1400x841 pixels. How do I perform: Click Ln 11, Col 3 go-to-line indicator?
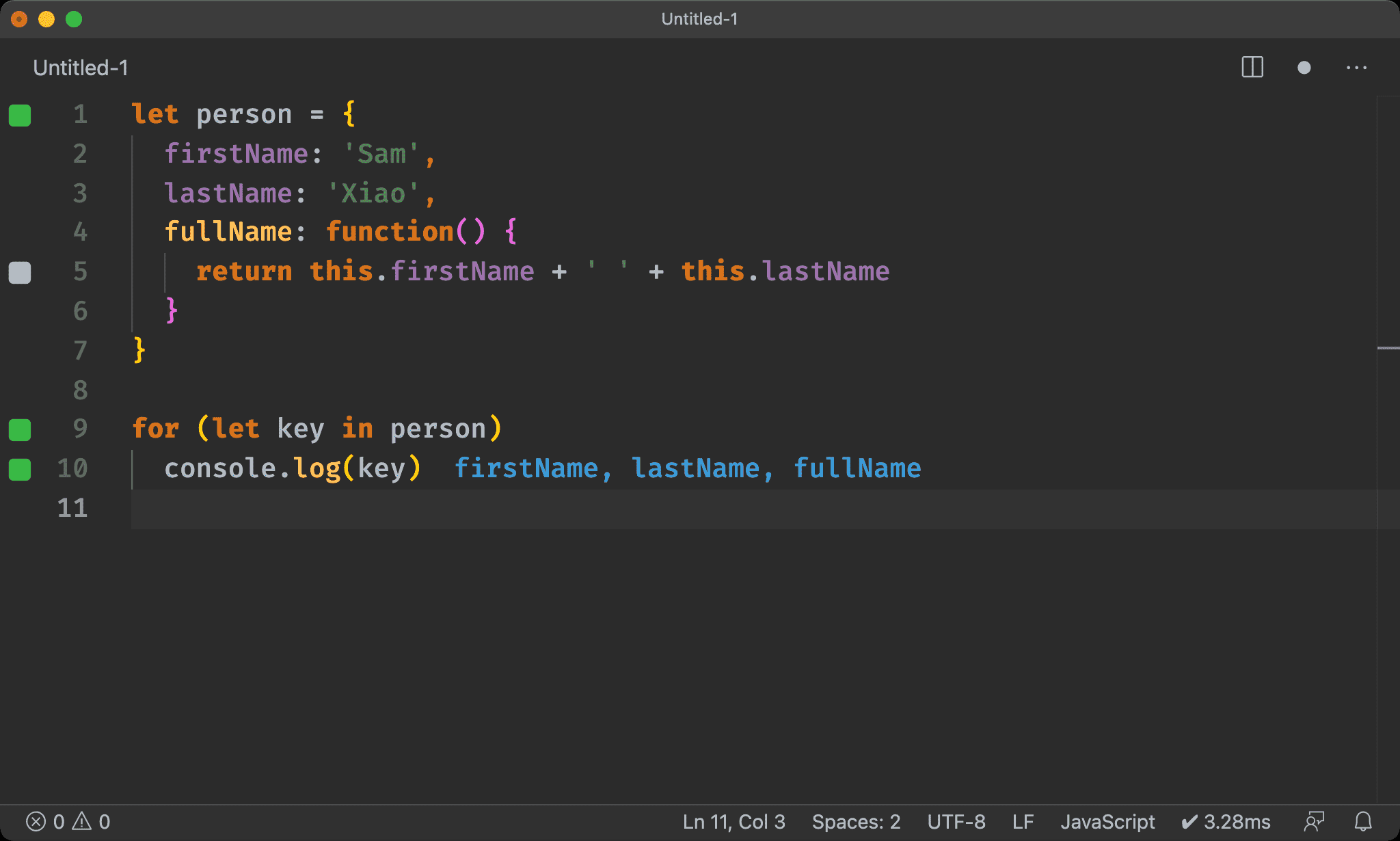coord(733,821)
